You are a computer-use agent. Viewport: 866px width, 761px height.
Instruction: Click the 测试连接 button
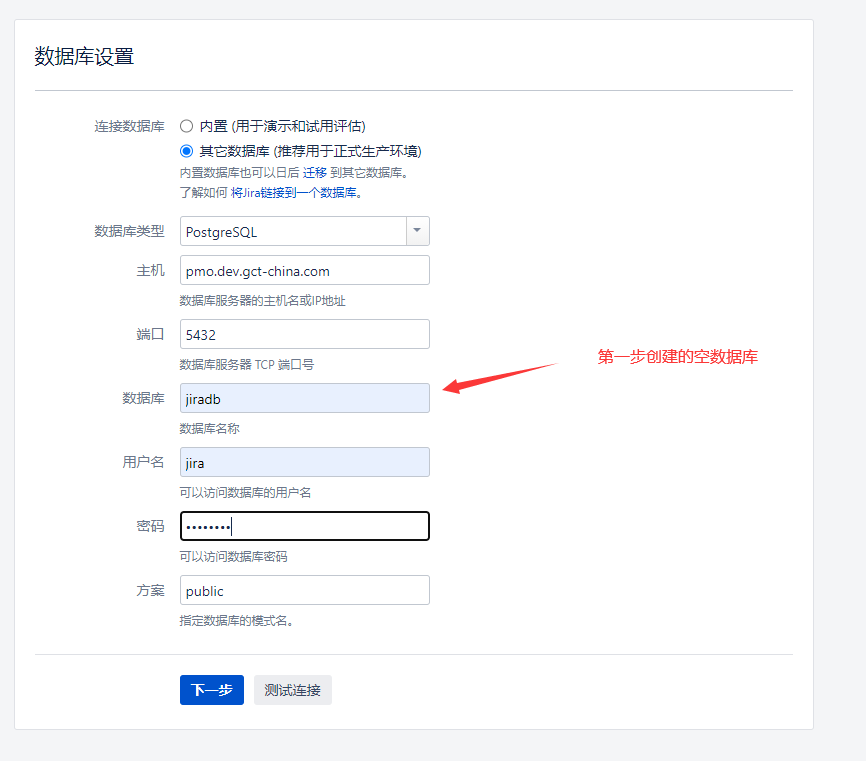(292, 690)
